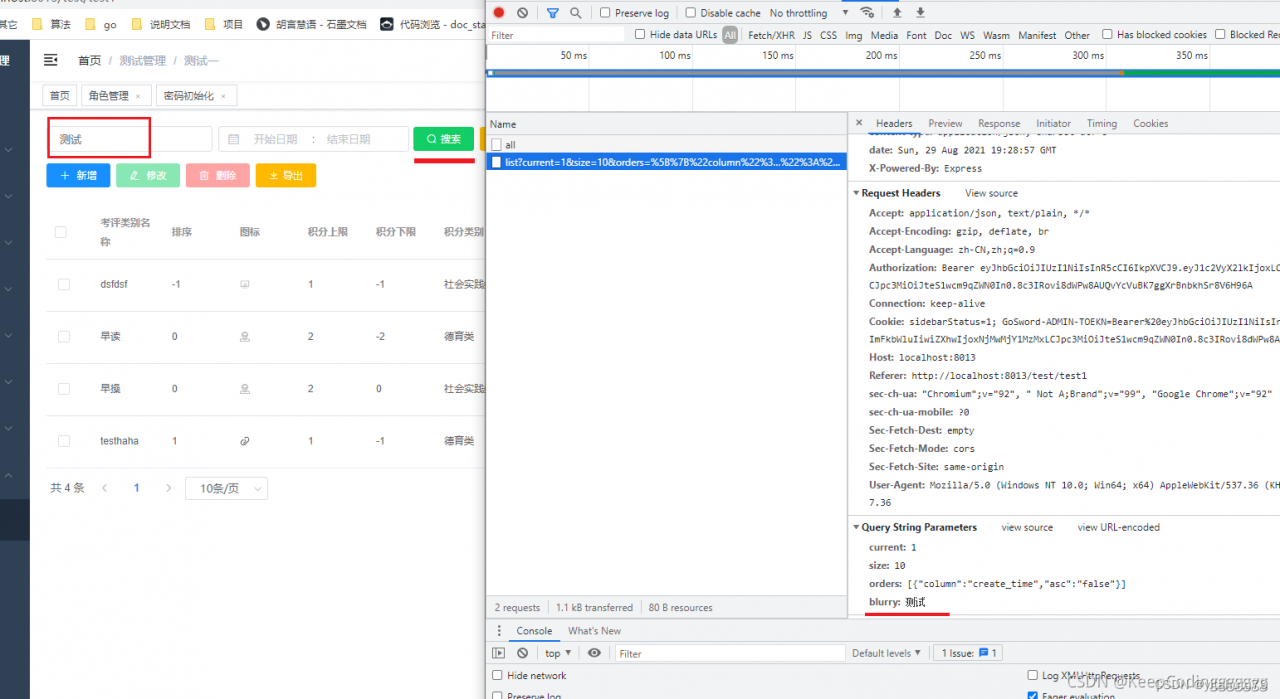
Task: Click the blue 新增 add button
Action: point(78,175)
